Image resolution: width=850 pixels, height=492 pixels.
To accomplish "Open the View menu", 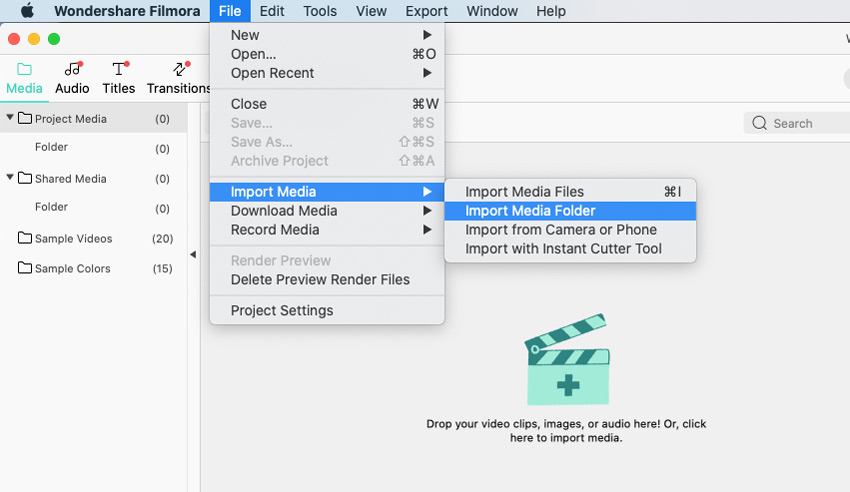I will coord(371,11).
